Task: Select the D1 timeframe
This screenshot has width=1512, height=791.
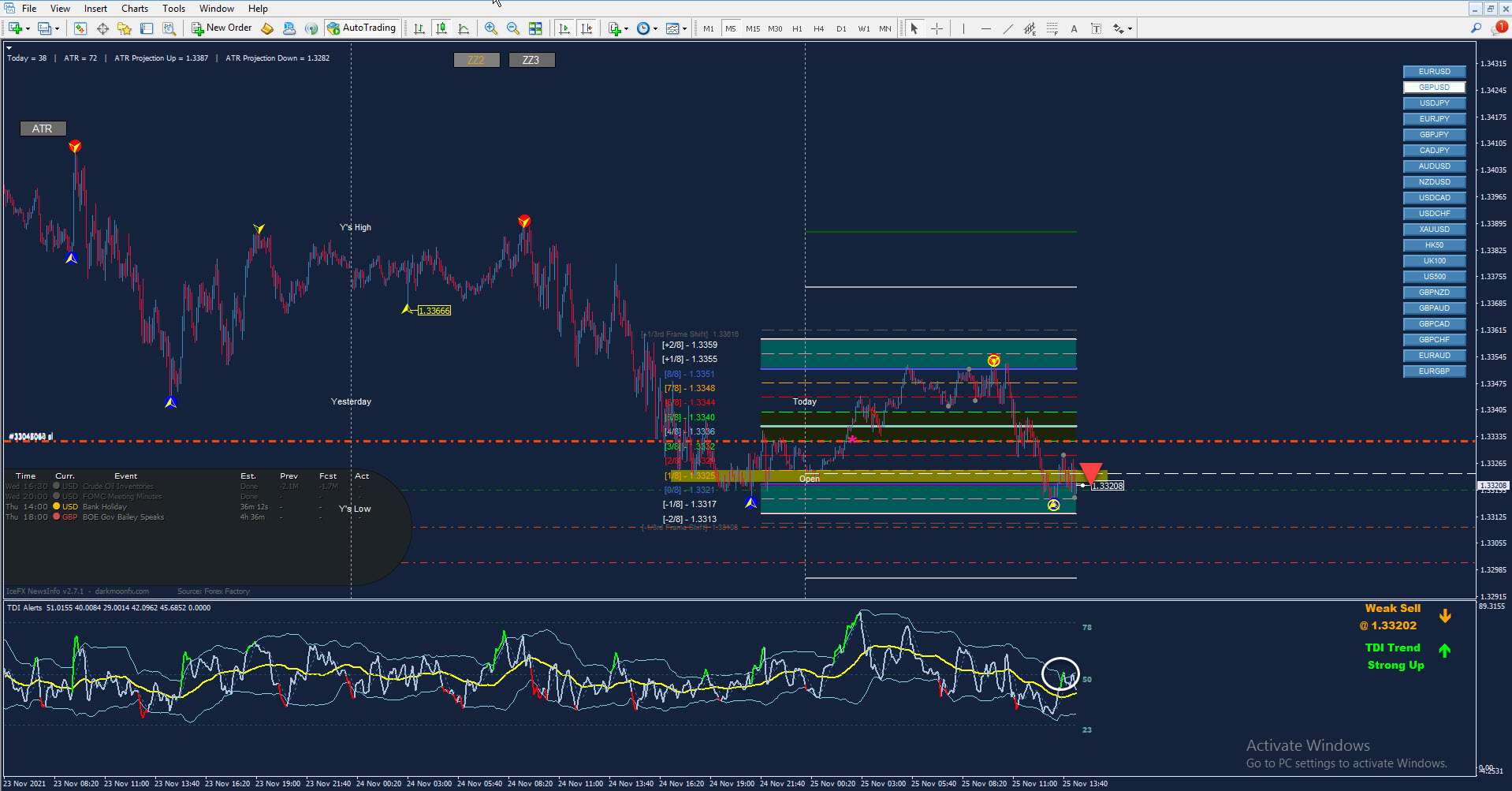Action: tap(841, 28)
